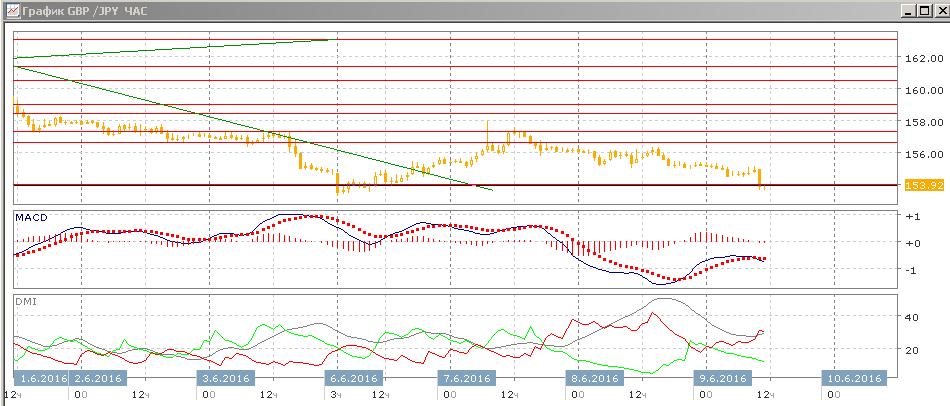Click the 162.00 price axis label
The height and width of the screenshot is (406, 950).
[x=924, y=59]
